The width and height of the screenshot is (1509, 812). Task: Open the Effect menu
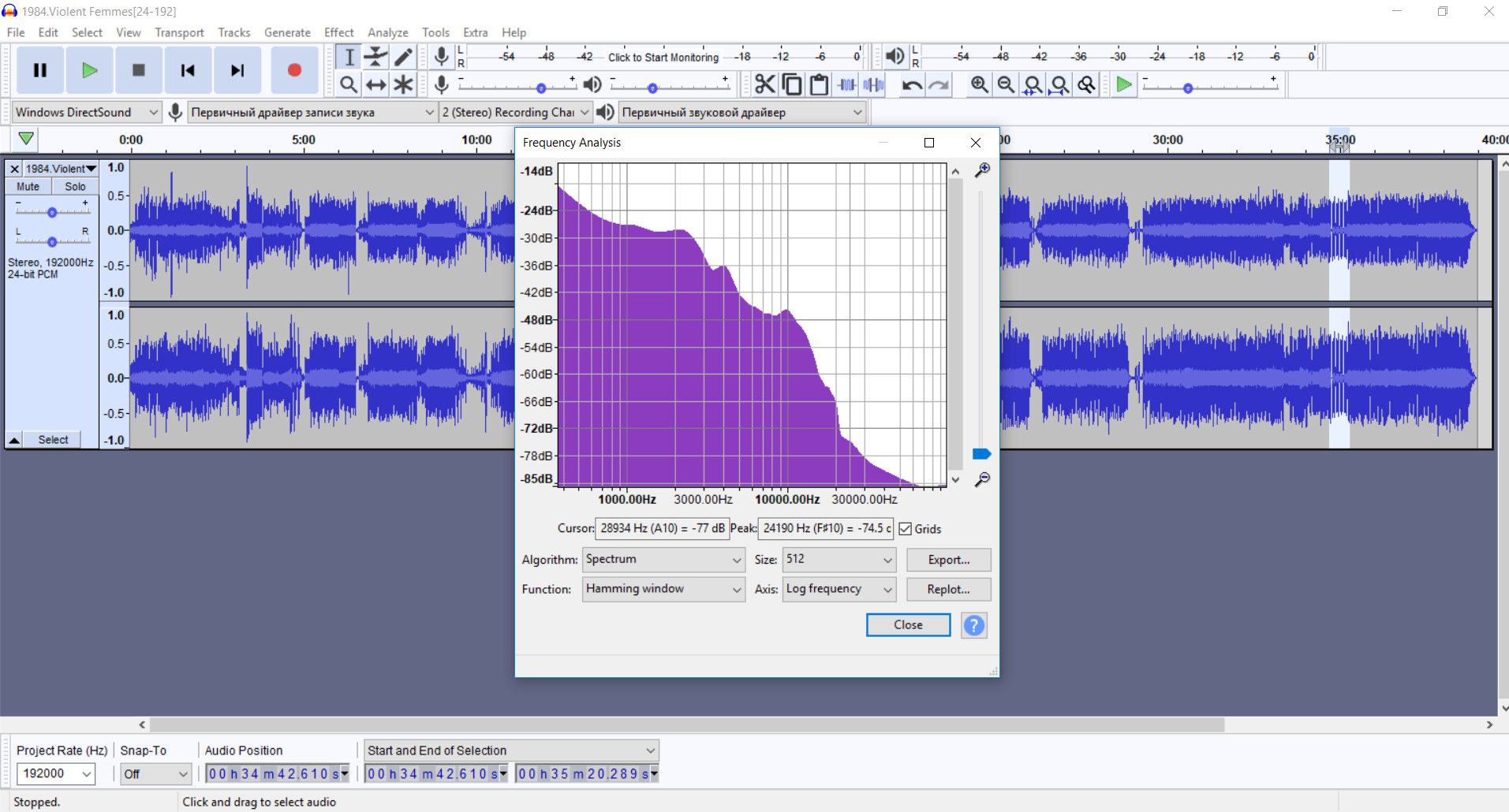(x=339, y=32)
